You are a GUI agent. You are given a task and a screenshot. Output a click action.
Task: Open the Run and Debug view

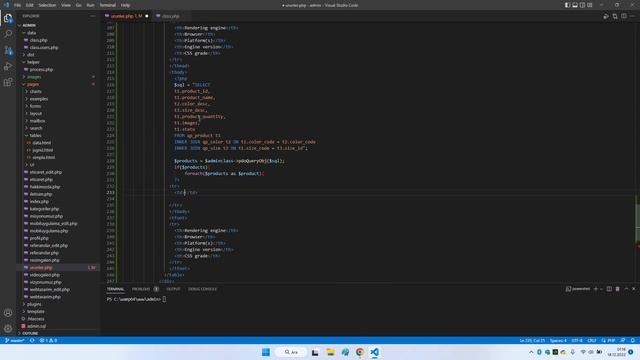(x=8, y=66)
